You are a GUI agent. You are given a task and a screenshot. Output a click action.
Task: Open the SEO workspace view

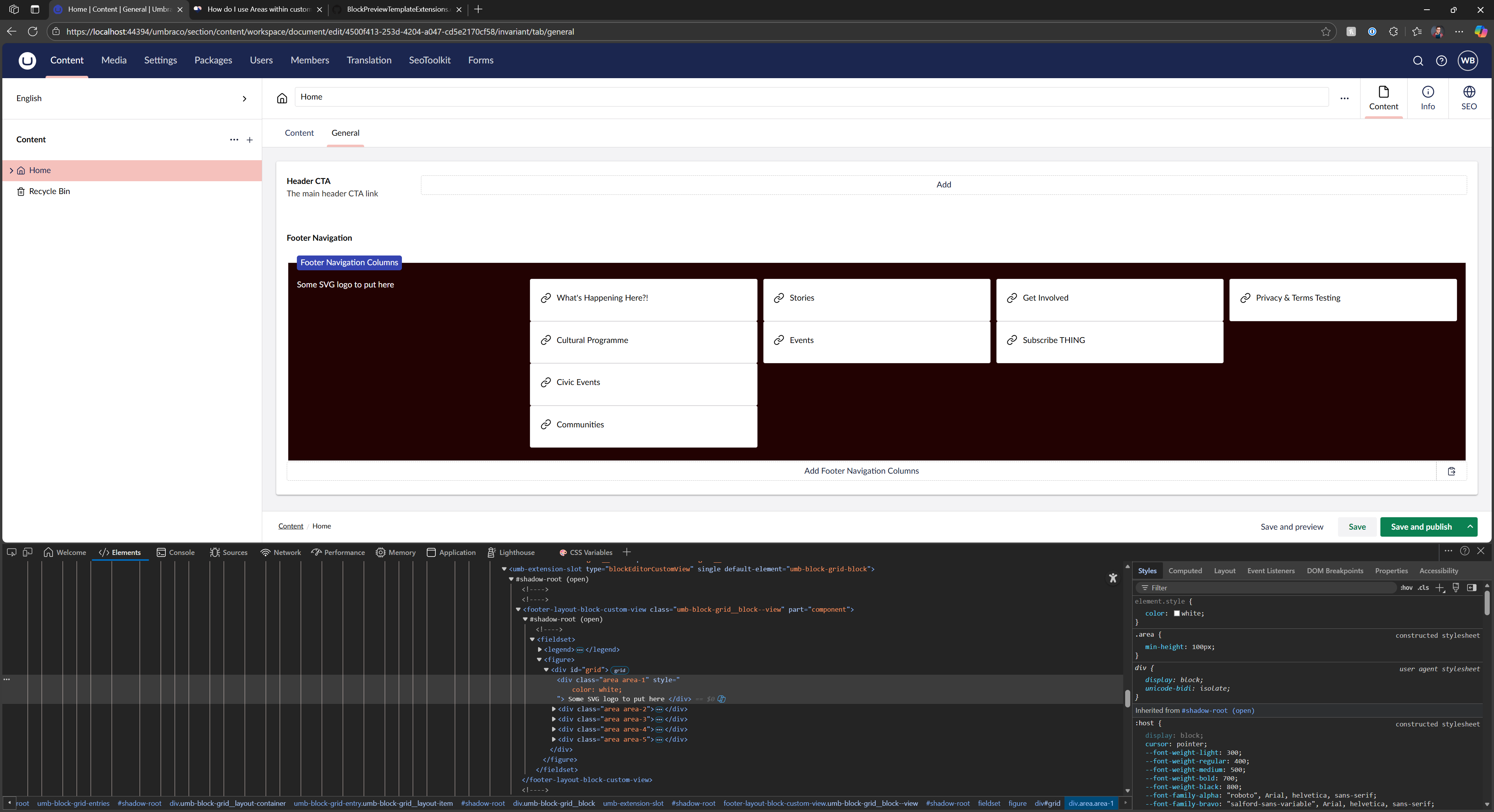pyautogui.click(x=1468, y=98)
